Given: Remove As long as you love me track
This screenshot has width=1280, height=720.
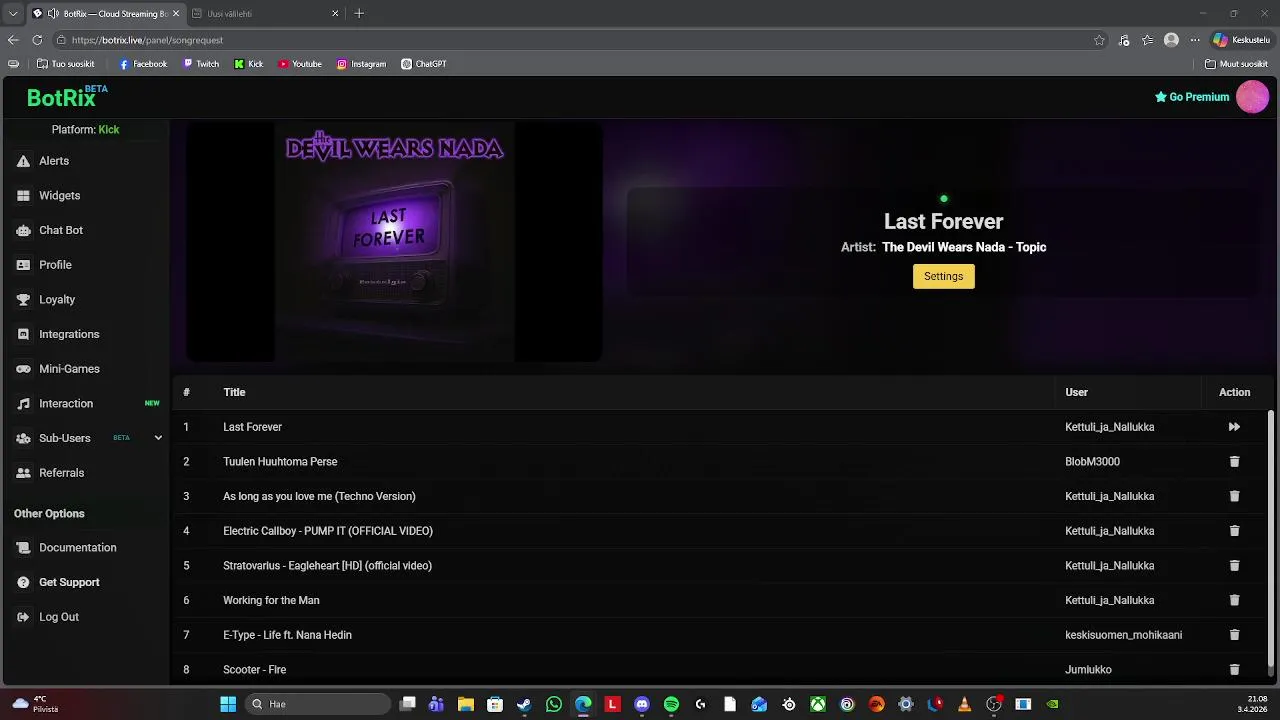Looking at the screenshot, I should point(1234,496).
